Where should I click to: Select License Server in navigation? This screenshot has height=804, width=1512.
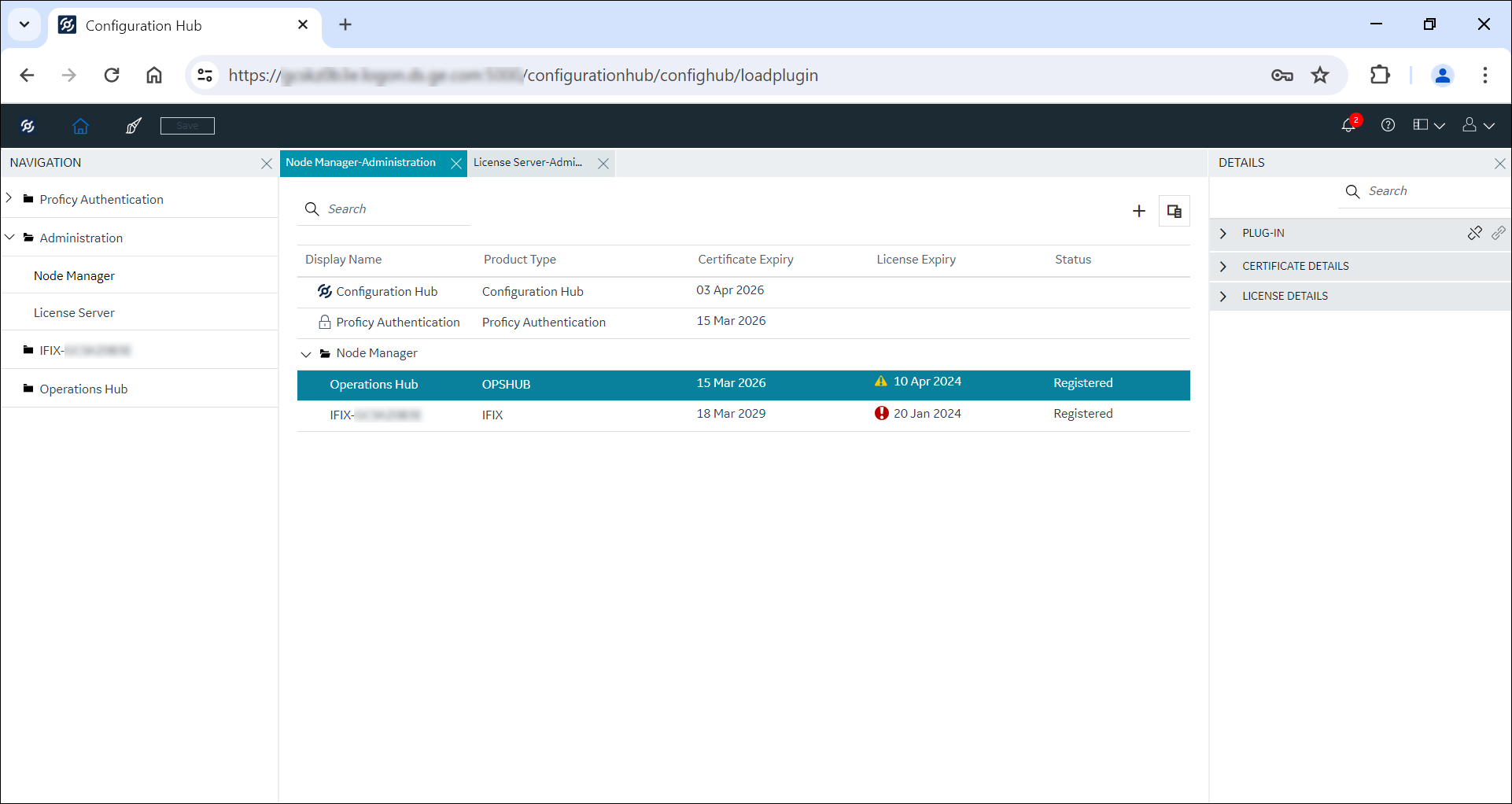[75, 312]
